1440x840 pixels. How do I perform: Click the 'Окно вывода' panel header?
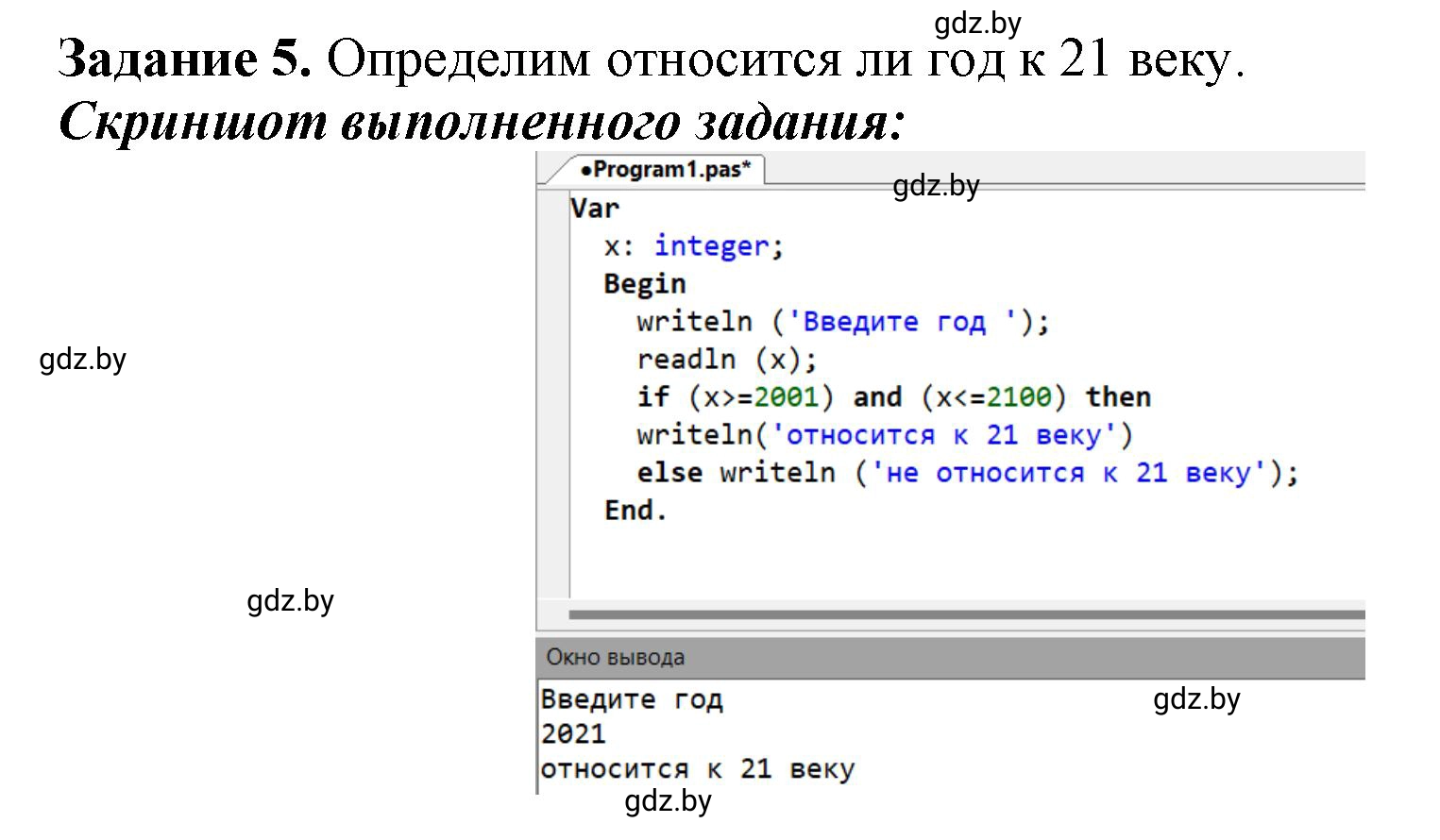[x=951, y=658]
